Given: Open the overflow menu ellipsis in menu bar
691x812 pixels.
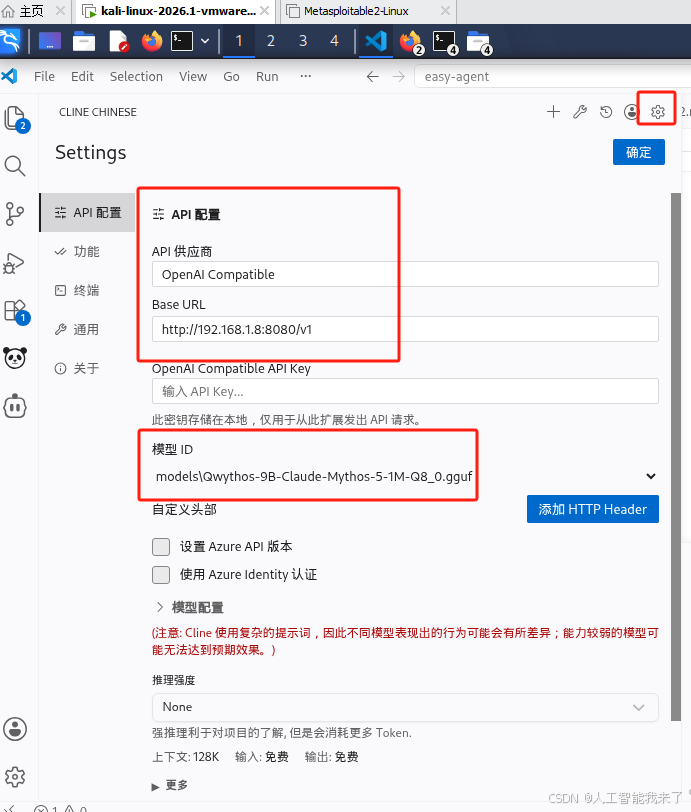Looking at the screenshot, I should [306, 77].
